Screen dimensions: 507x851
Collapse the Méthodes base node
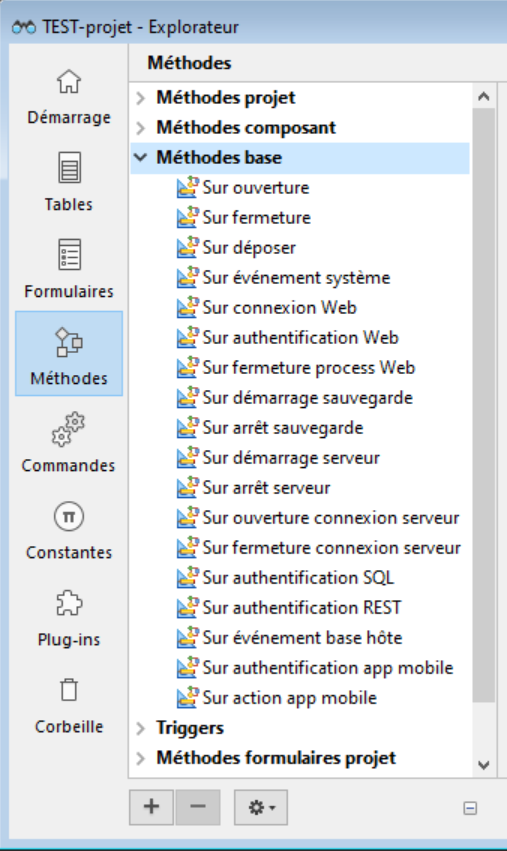[141, 157]
